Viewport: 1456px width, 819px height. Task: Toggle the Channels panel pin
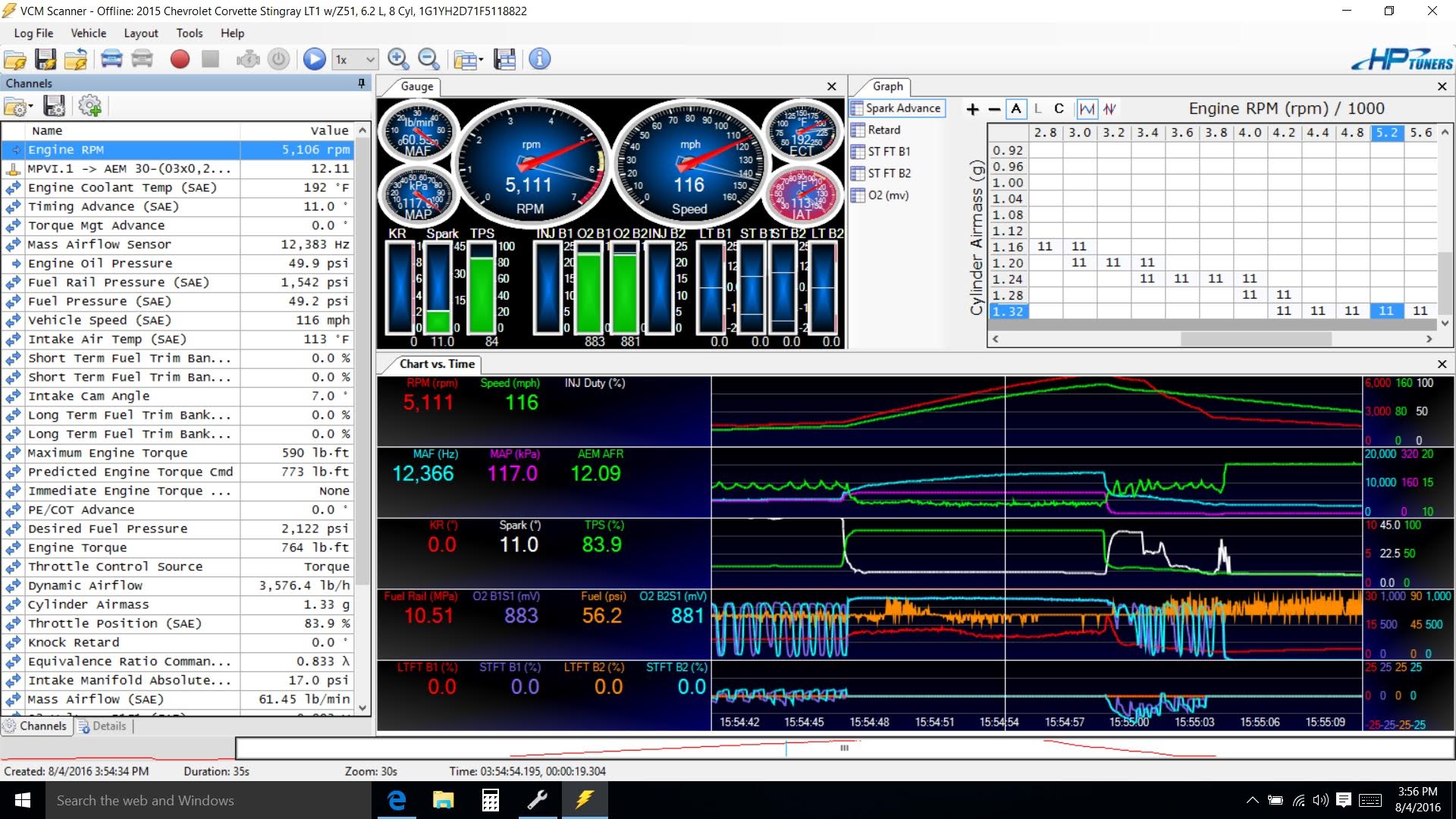361,83
